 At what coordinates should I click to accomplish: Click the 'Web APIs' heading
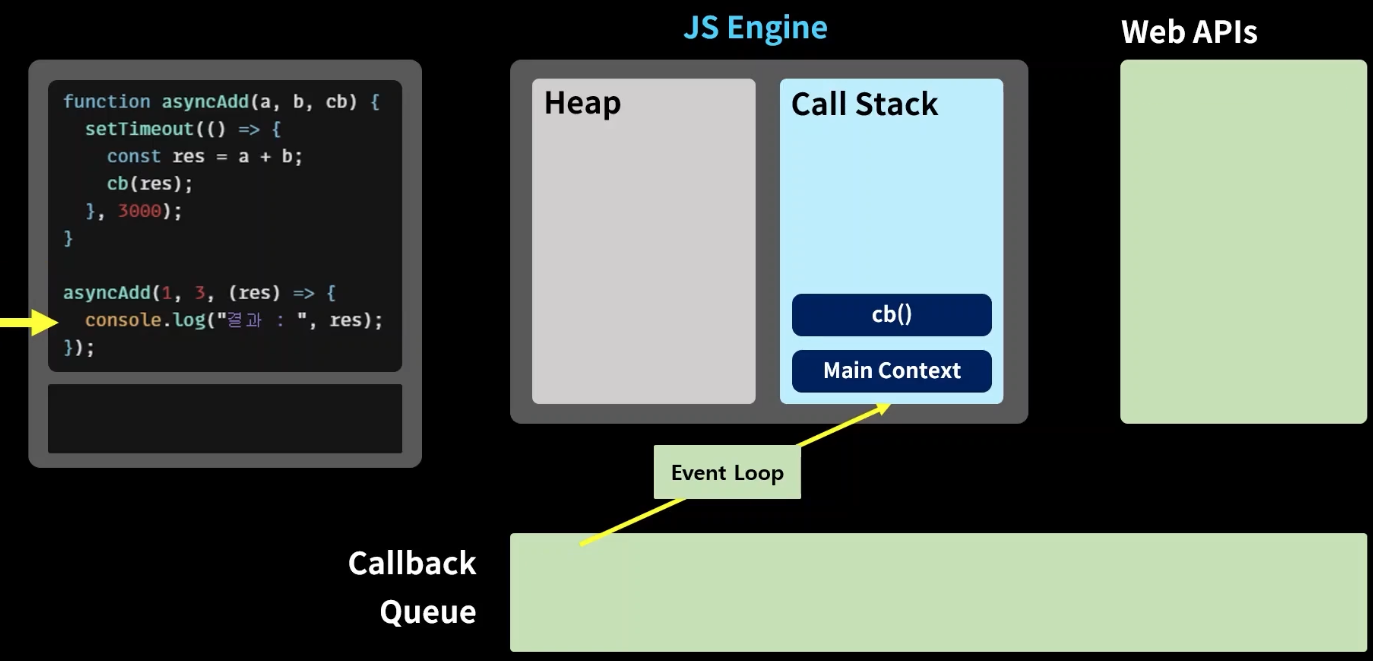[x=1189, y=32]
